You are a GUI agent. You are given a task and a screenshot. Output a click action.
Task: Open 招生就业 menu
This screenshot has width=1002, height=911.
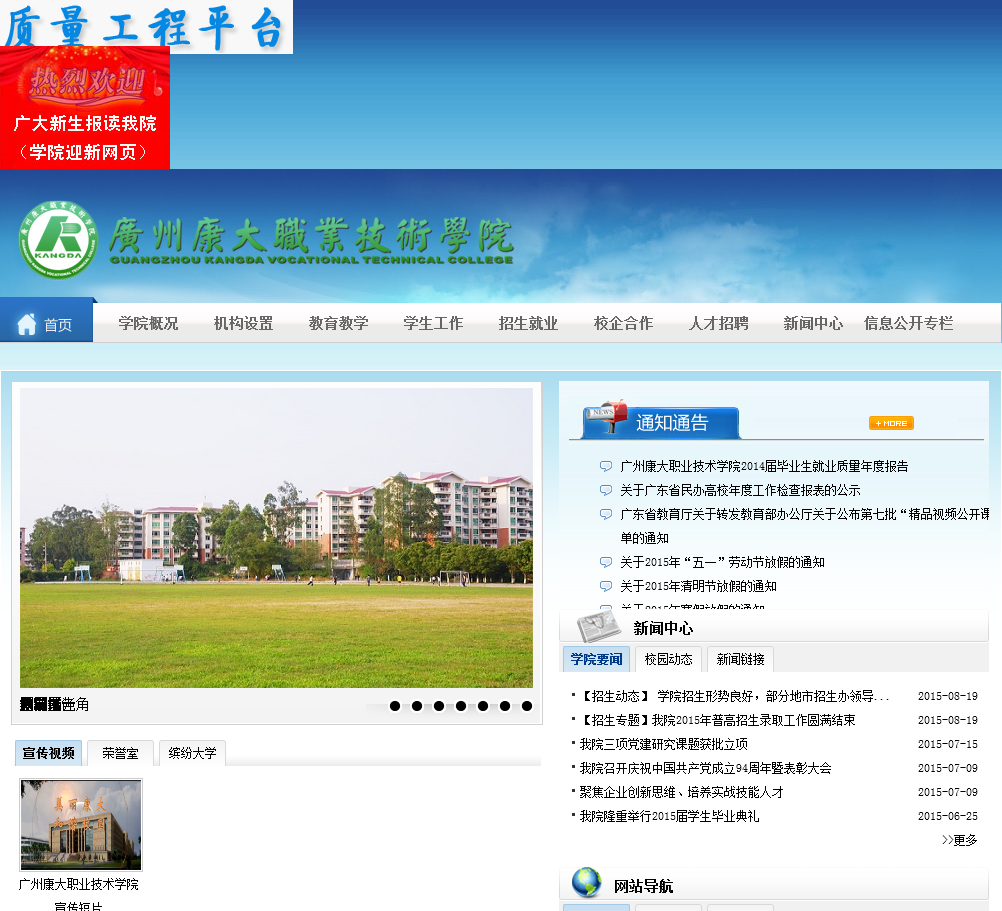(528, 323)
